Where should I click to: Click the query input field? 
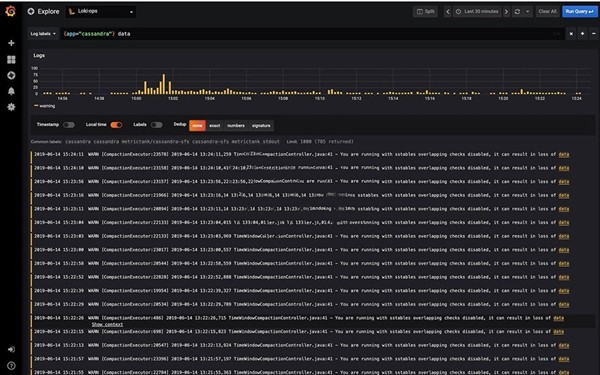pyautogui.click(x=312, y=34)
